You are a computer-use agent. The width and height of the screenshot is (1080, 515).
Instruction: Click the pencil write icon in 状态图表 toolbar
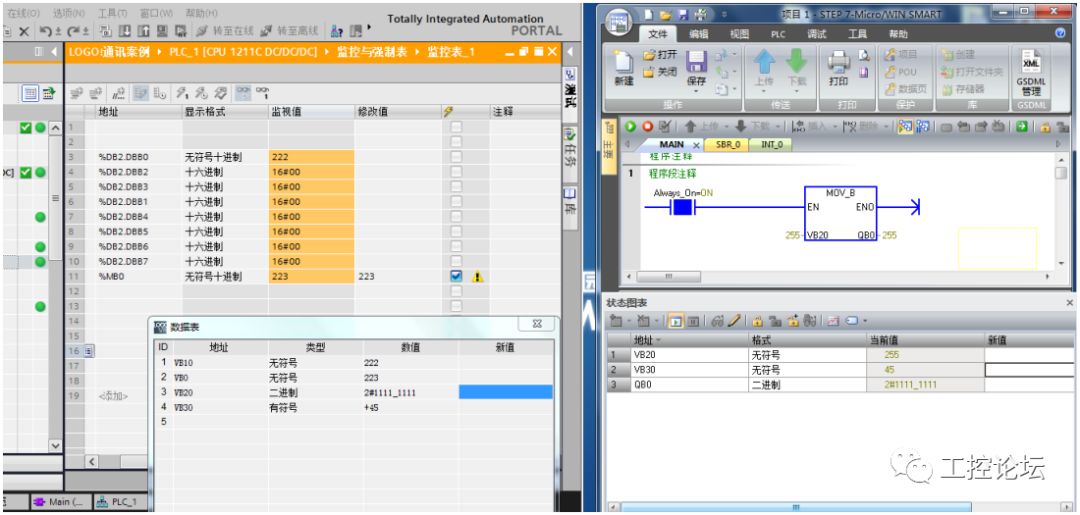coord(734,322)
